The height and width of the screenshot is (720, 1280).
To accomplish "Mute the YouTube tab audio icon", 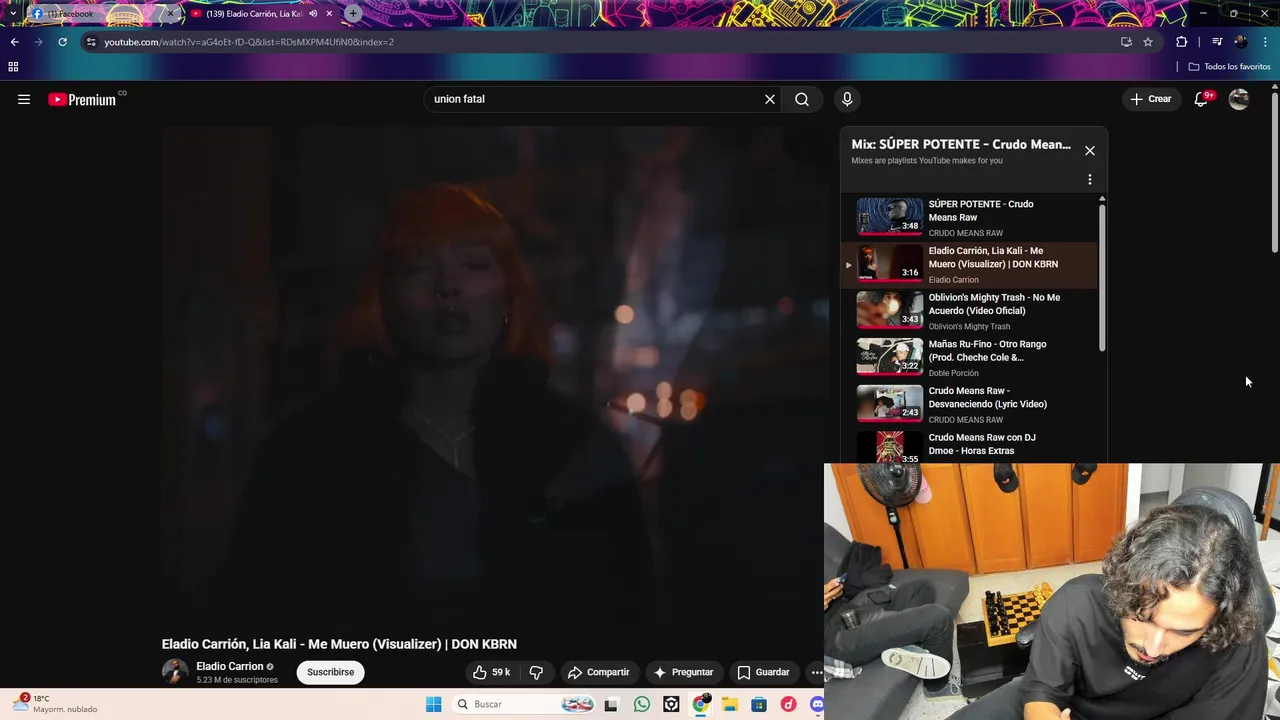I will point(313,14).
